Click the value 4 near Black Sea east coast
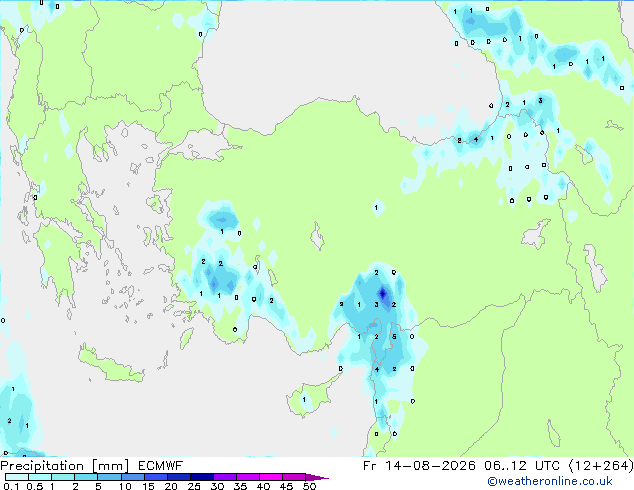Screen dimensions: 634x490 476,139
